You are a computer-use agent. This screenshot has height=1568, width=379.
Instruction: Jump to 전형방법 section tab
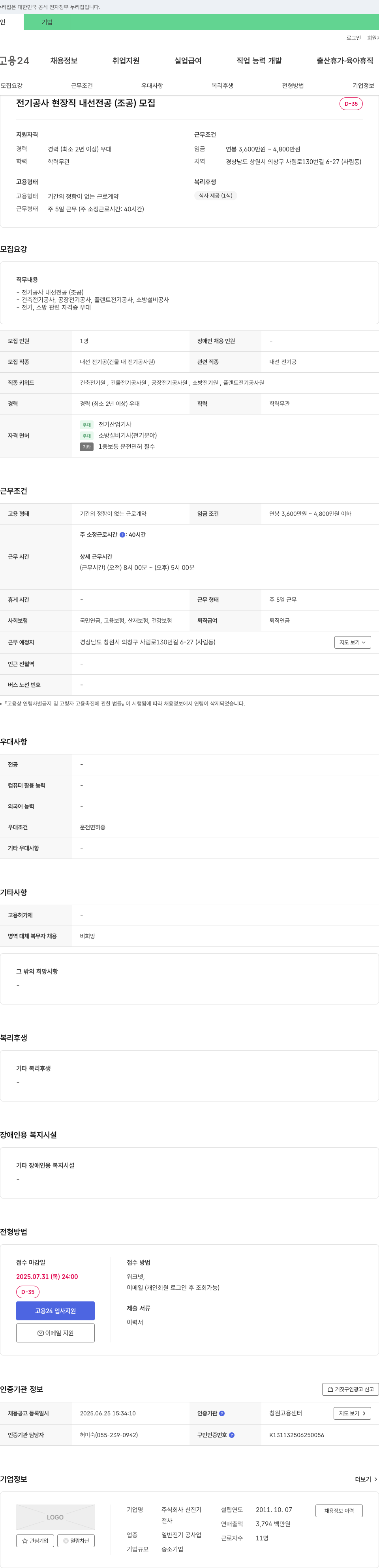point(293,86)
